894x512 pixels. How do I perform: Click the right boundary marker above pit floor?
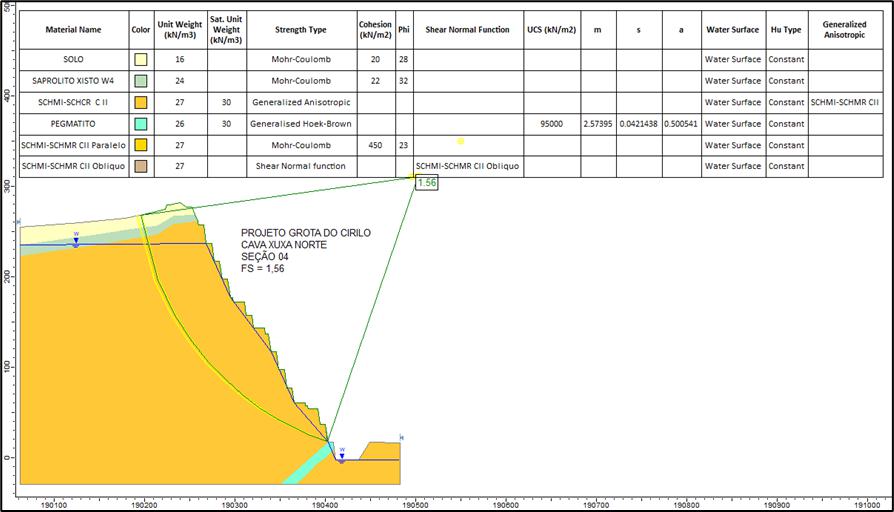(401, 437)
